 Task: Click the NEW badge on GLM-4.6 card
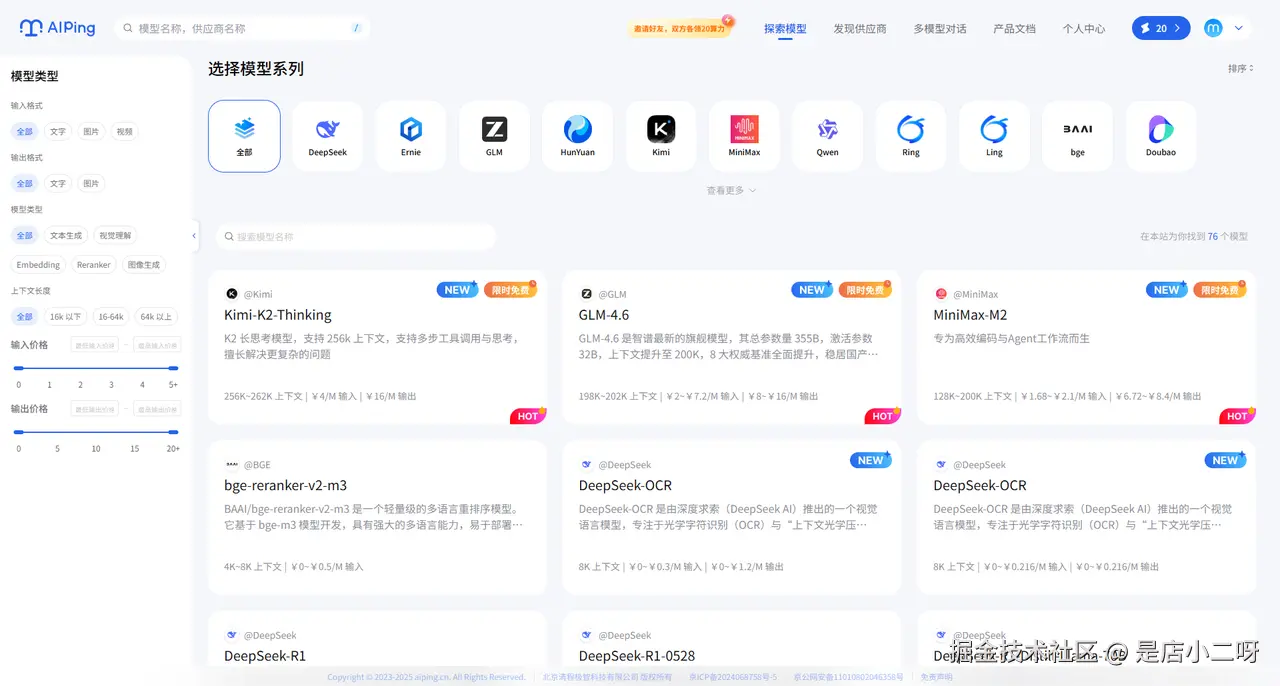(813, 289)
